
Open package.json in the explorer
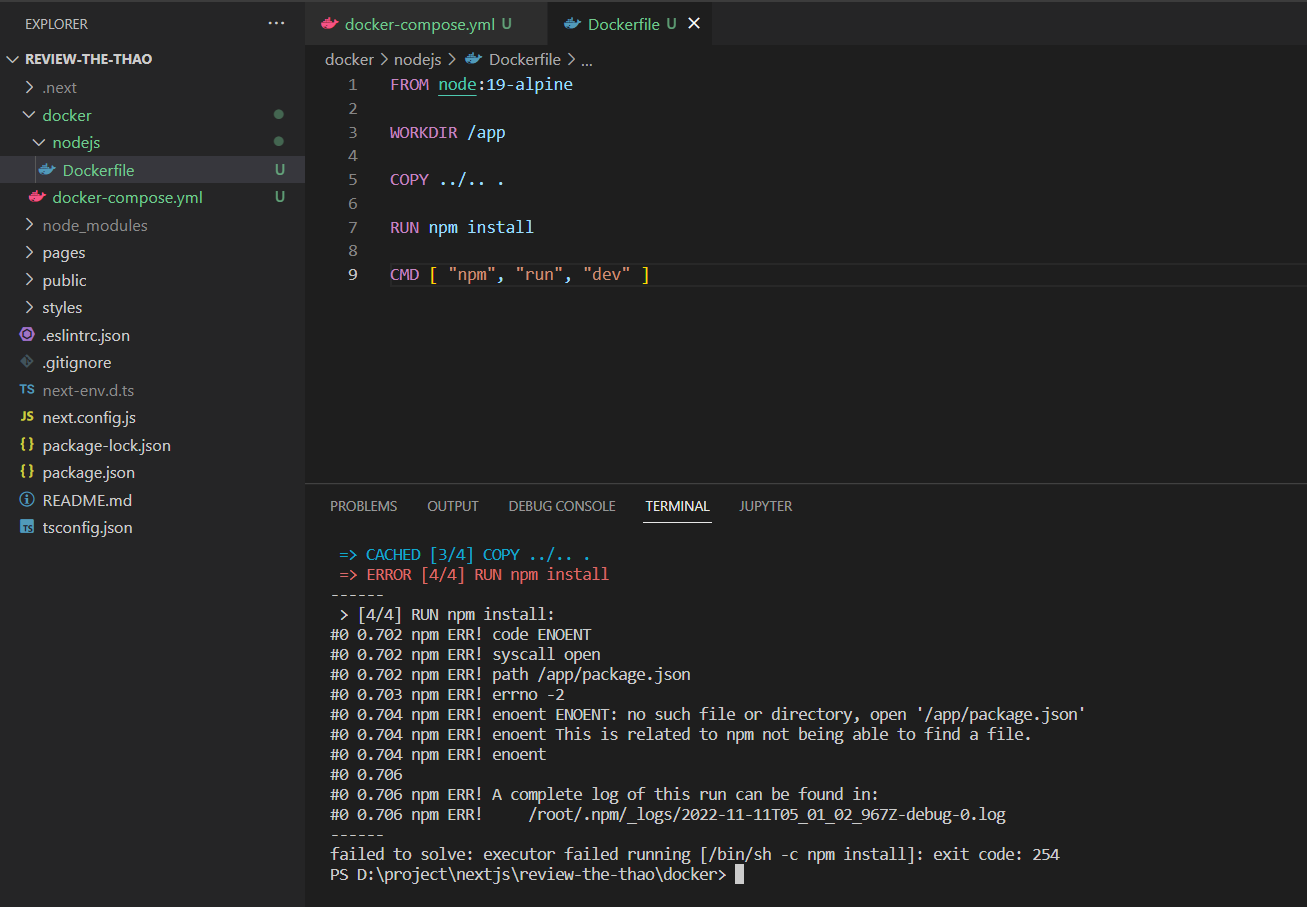(x=88, y=472)
